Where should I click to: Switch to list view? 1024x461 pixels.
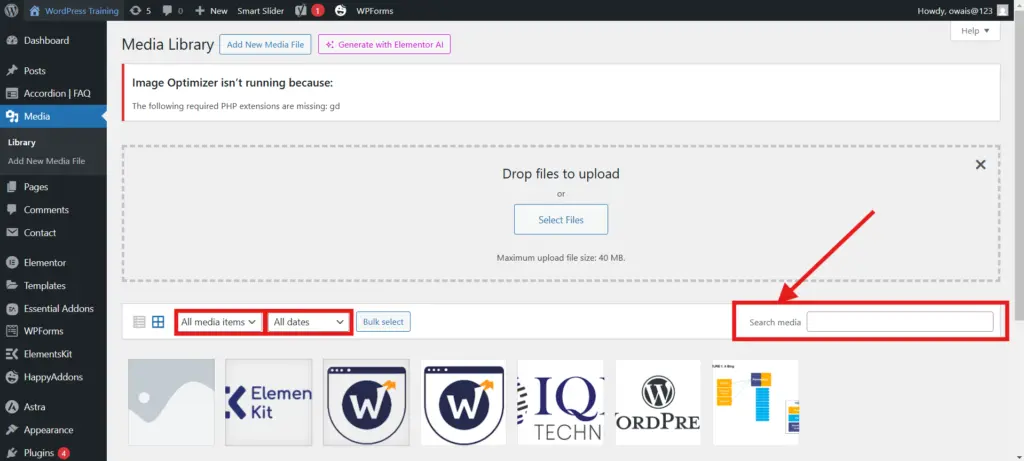point(139,322)
